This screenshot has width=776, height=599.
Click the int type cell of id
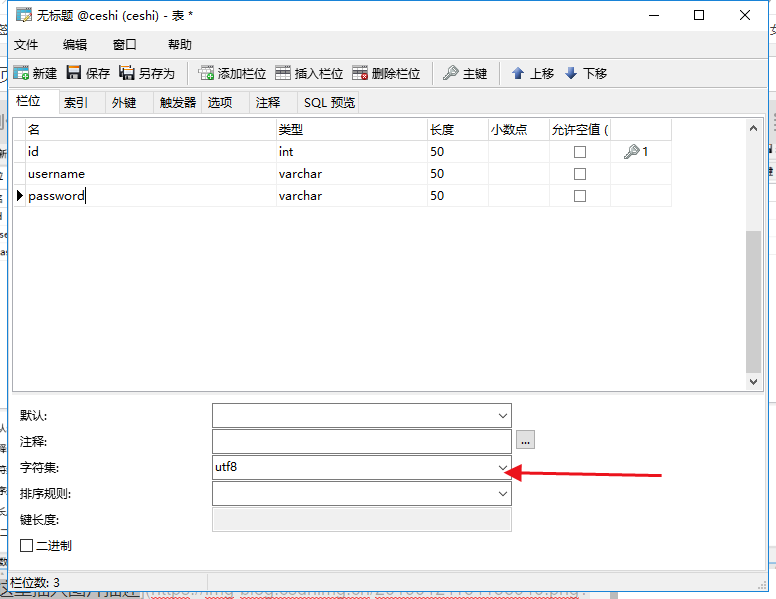(x=352, y=151)
